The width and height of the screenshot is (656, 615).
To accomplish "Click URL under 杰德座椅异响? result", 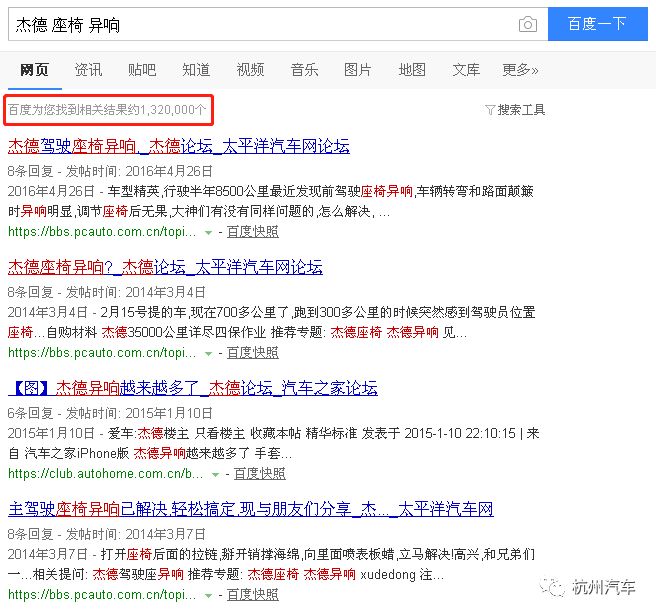I will (102, 353).
